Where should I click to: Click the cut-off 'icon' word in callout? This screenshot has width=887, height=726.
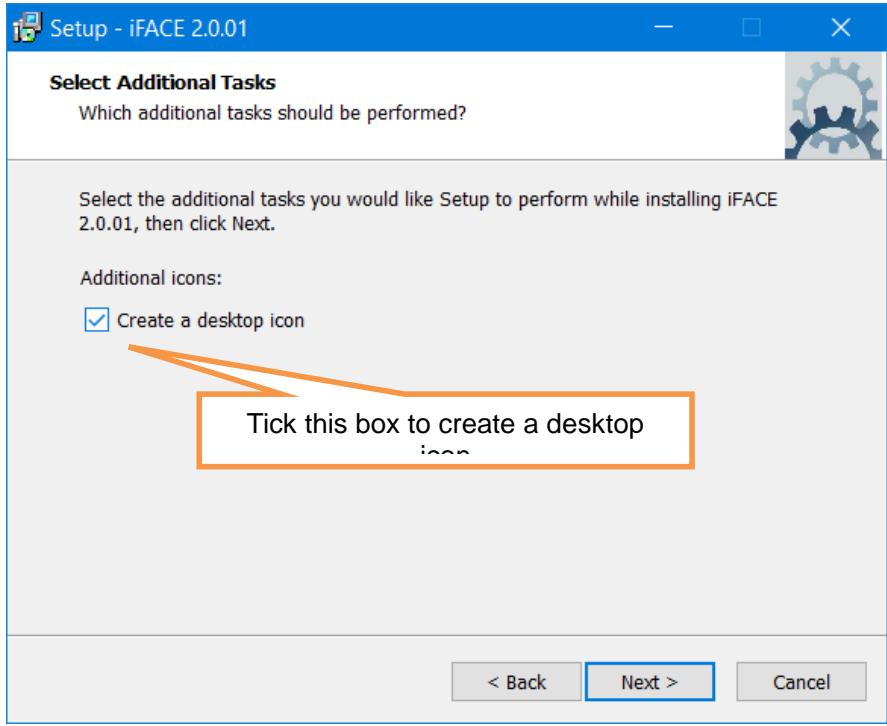coord(445,450)
